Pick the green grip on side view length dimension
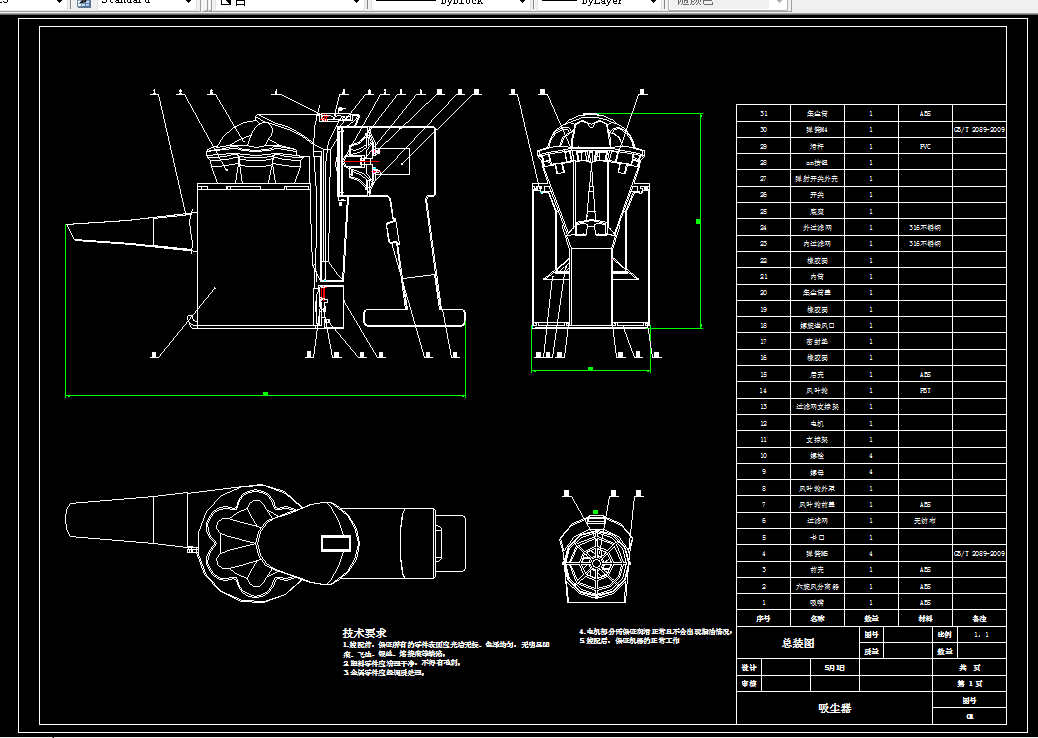The height and width of the screenshot is (738, 1038). pos(265,394)
